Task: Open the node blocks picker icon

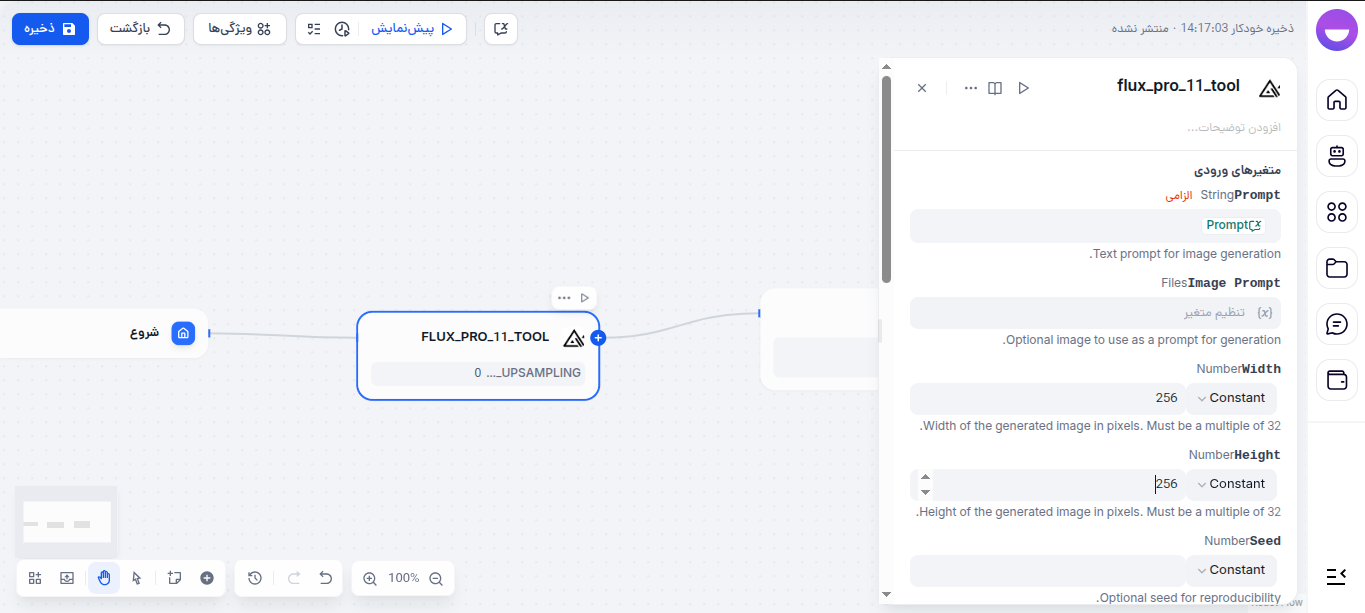Action: 34,578
